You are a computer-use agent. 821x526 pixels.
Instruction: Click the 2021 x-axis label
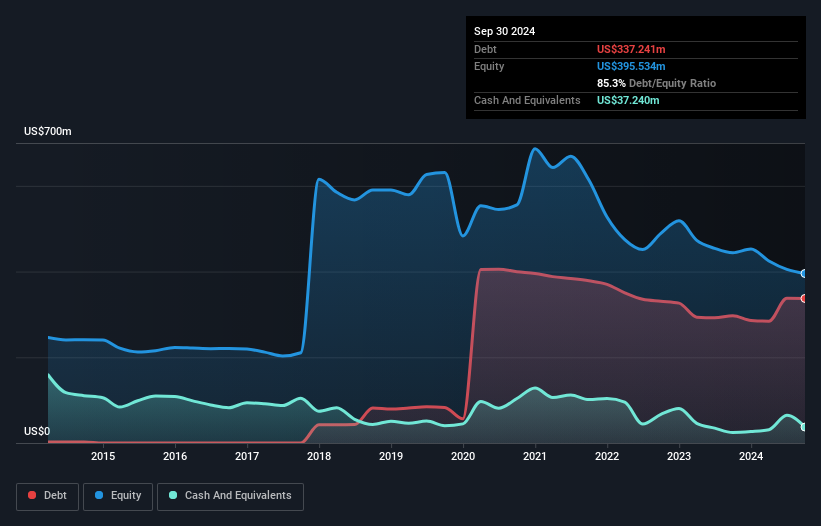(x=535, y=456)
